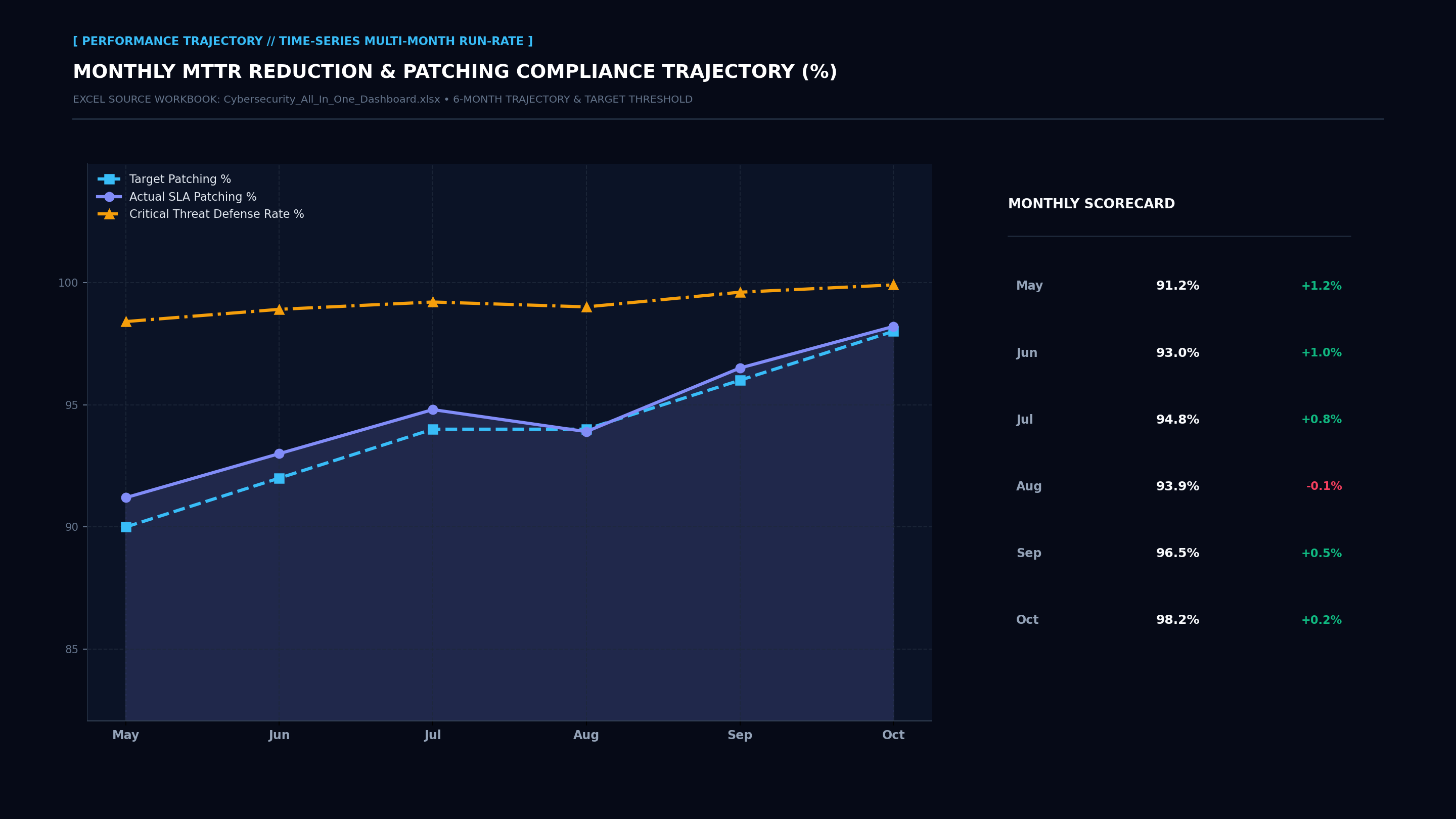
Task: Select the May Target Patching square data point
Action: (126, 527)
